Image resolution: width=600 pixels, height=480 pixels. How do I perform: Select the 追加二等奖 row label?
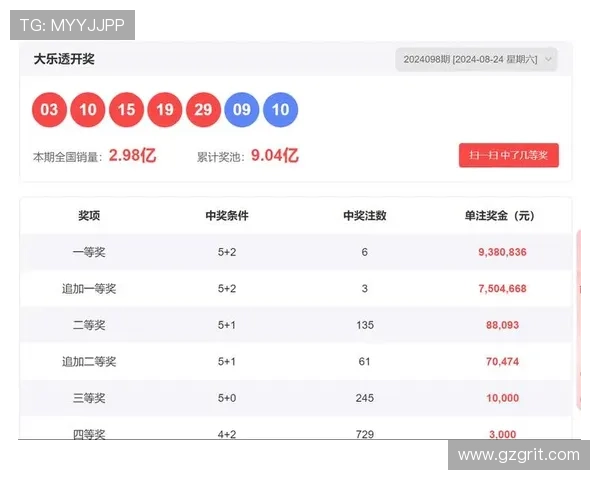pos(89,361)
